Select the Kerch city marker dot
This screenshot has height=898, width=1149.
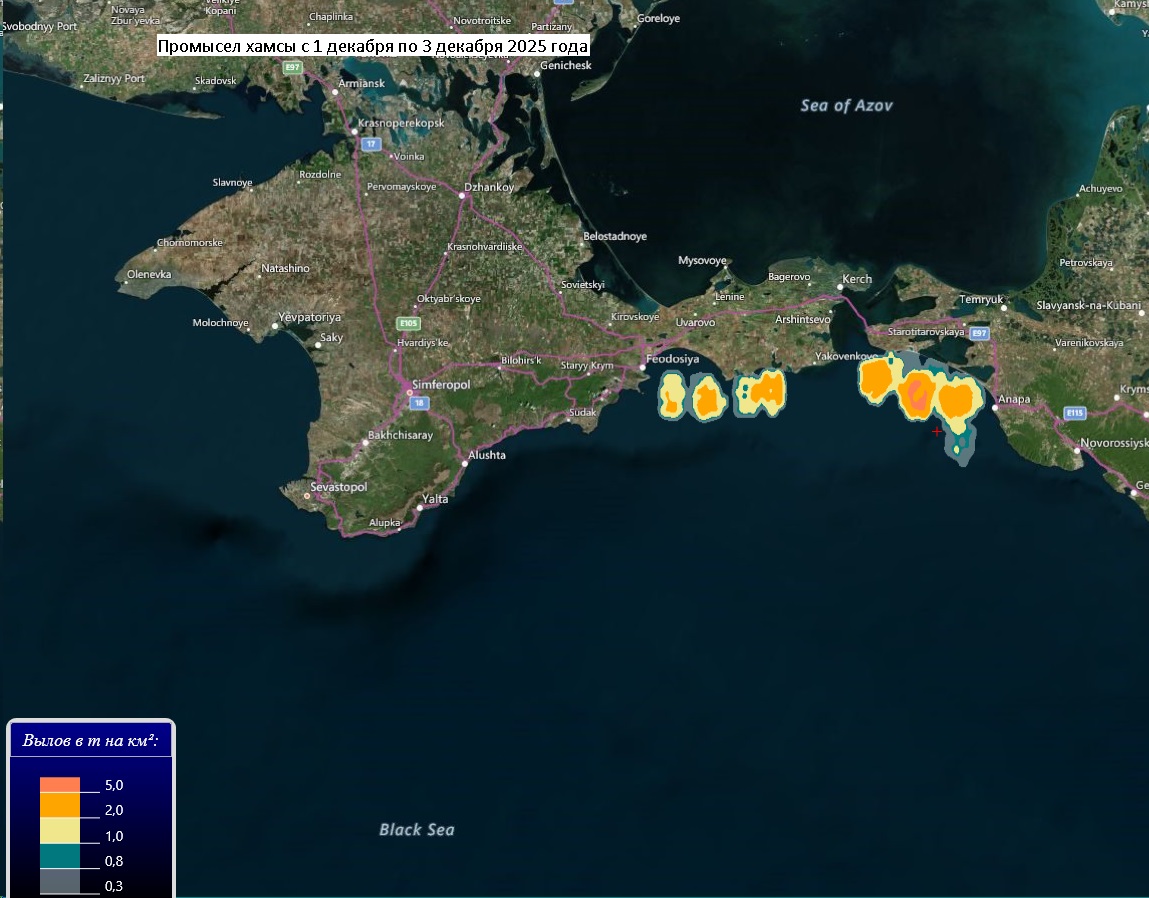pyautogui.click(x=840, y=288)
